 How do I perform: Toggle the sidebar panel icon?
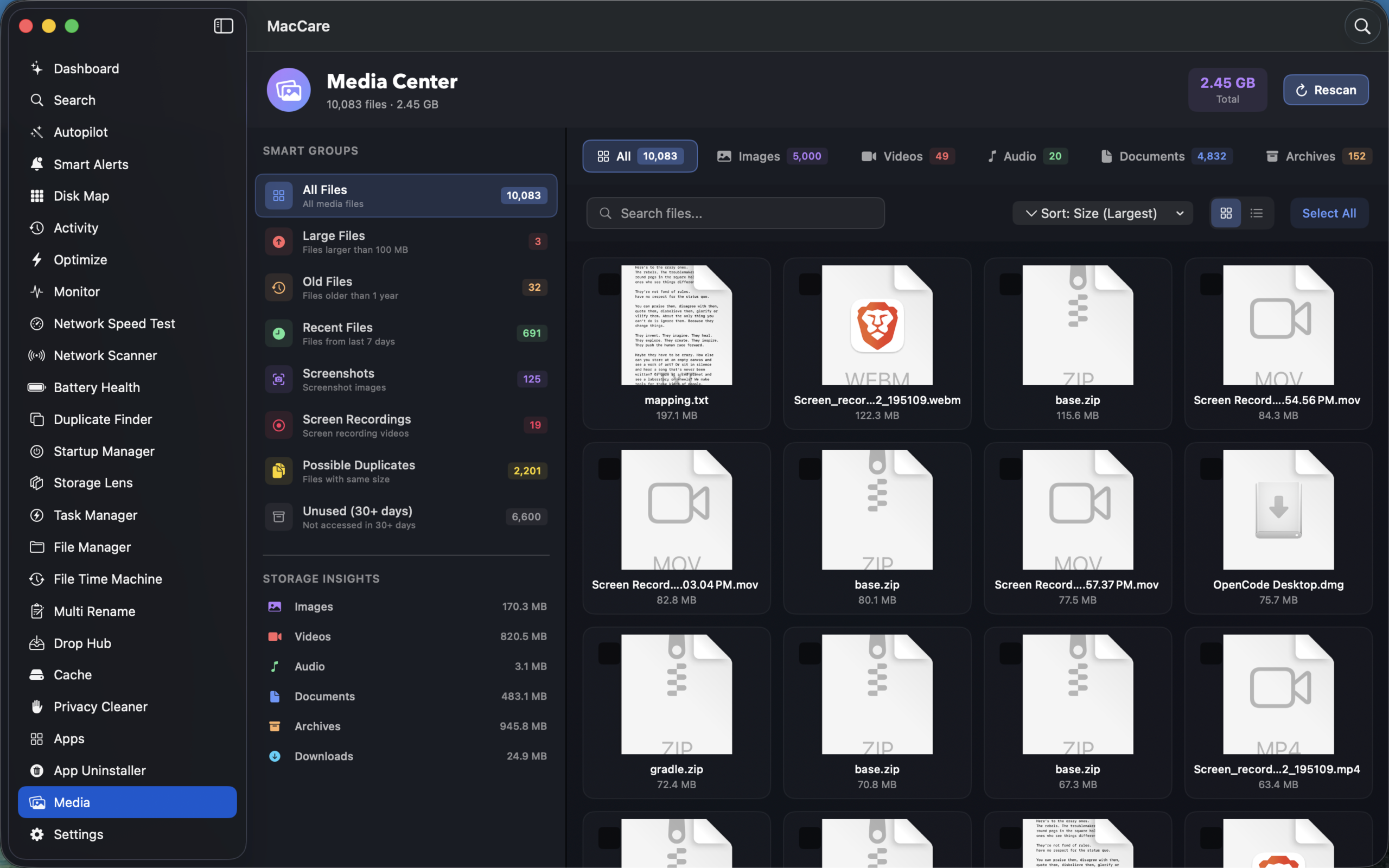click(224, 26)
